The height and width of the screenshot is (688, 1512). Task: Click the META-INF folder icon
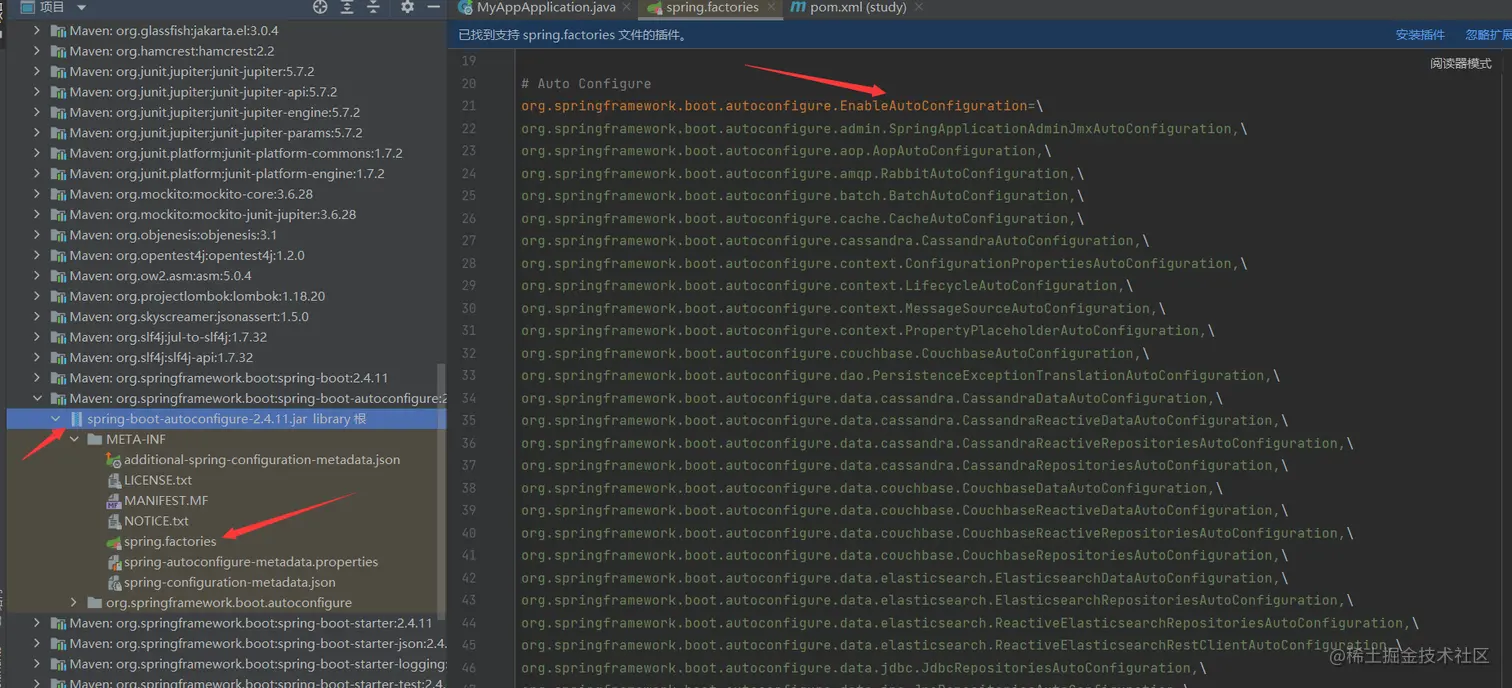pyautogui.click(x=95, y=439)
